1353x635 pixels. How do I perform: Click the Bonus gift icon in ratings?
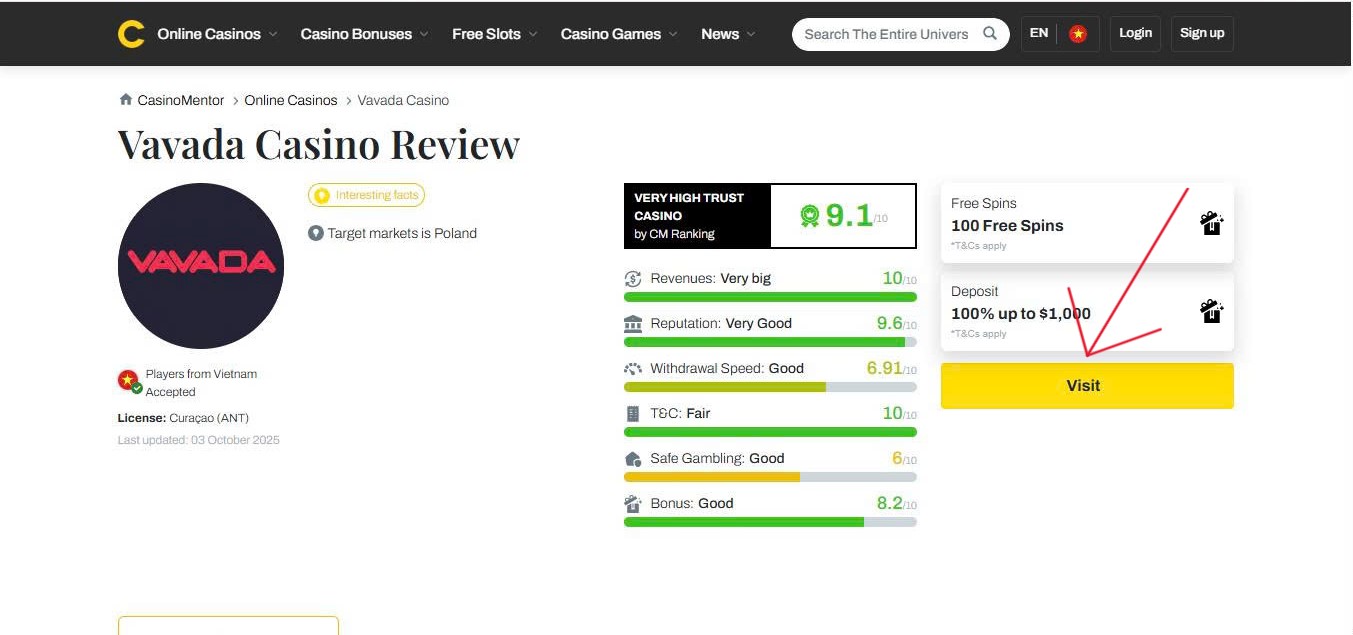click(632, 503)
